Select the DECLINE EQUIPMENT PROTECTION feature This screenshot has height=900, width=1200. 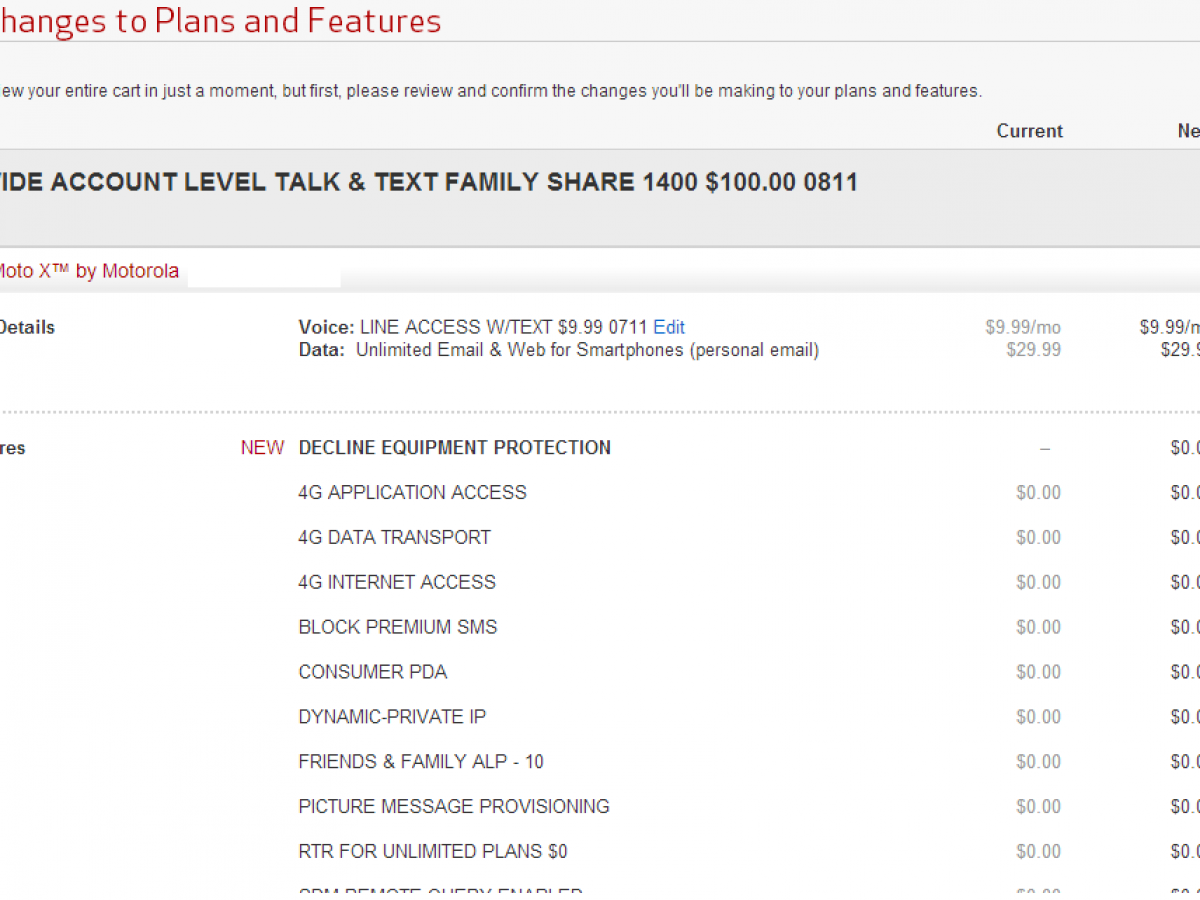(454, 447)
